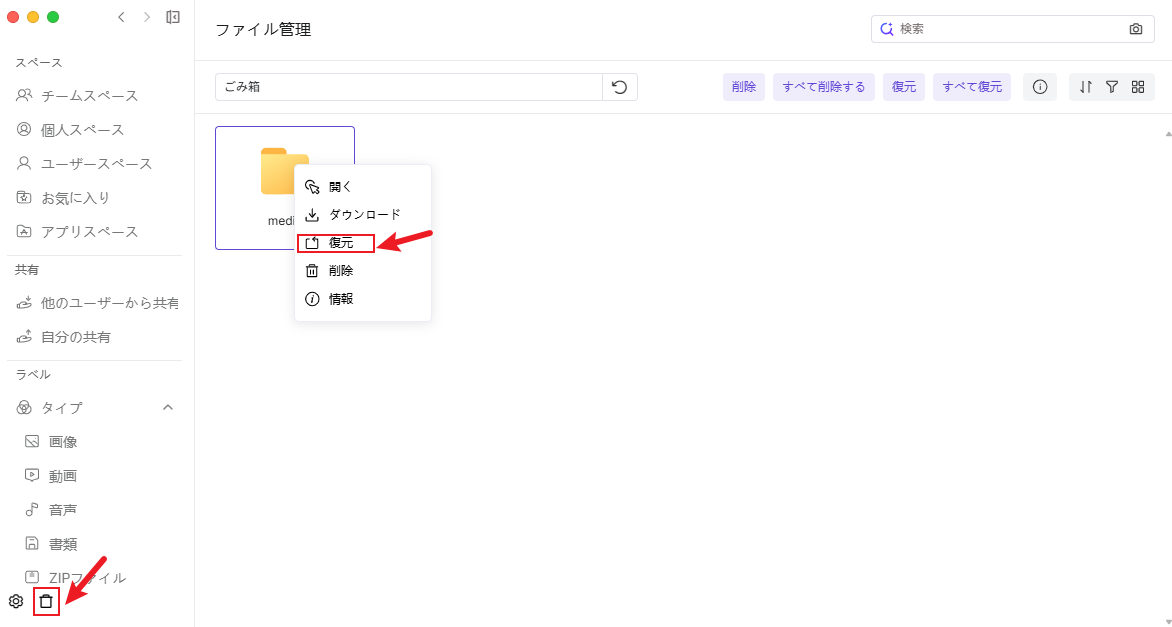Switch to grid view layout icon
This screenshot has width=1172, height=627.
pyautogui.click(x=1138, y=87)
